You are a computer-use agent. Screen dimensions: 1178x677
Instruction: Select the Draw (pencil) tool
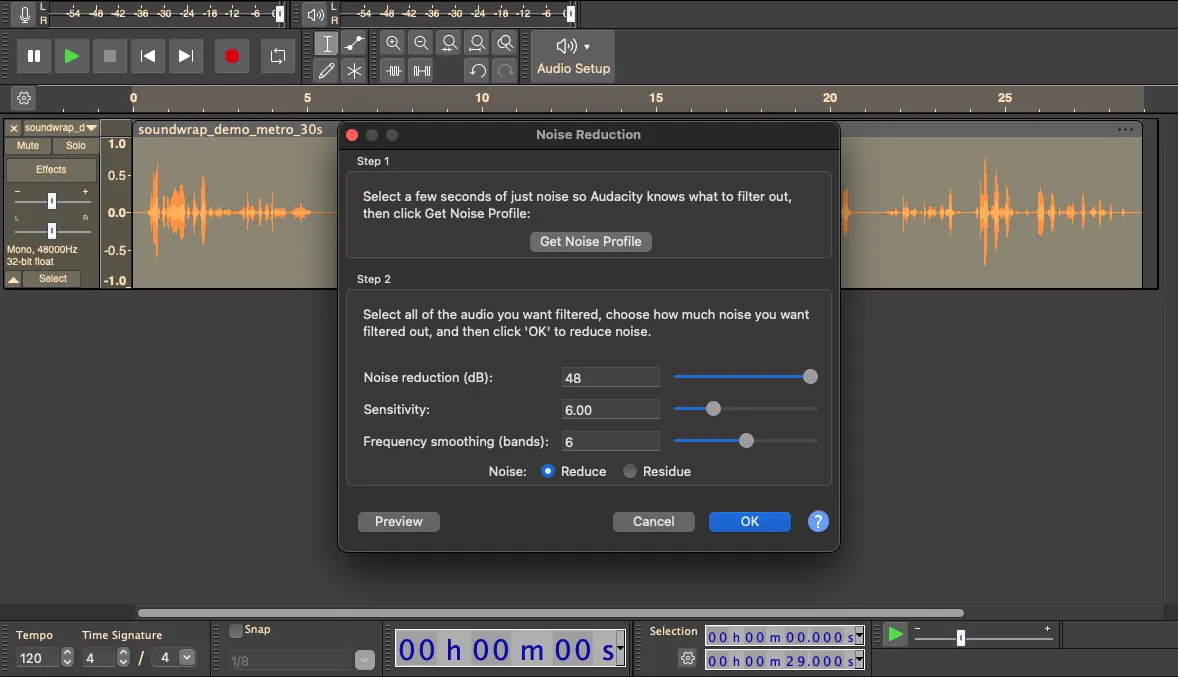[326, 71]
